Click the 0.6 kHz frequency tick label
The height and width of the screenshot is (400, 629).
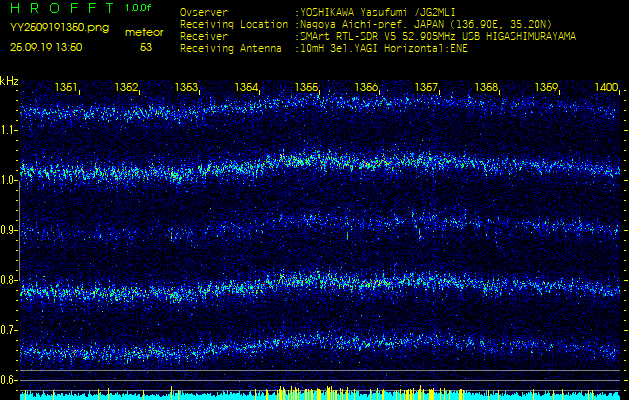pyautogui.click(x=9, y=379)
